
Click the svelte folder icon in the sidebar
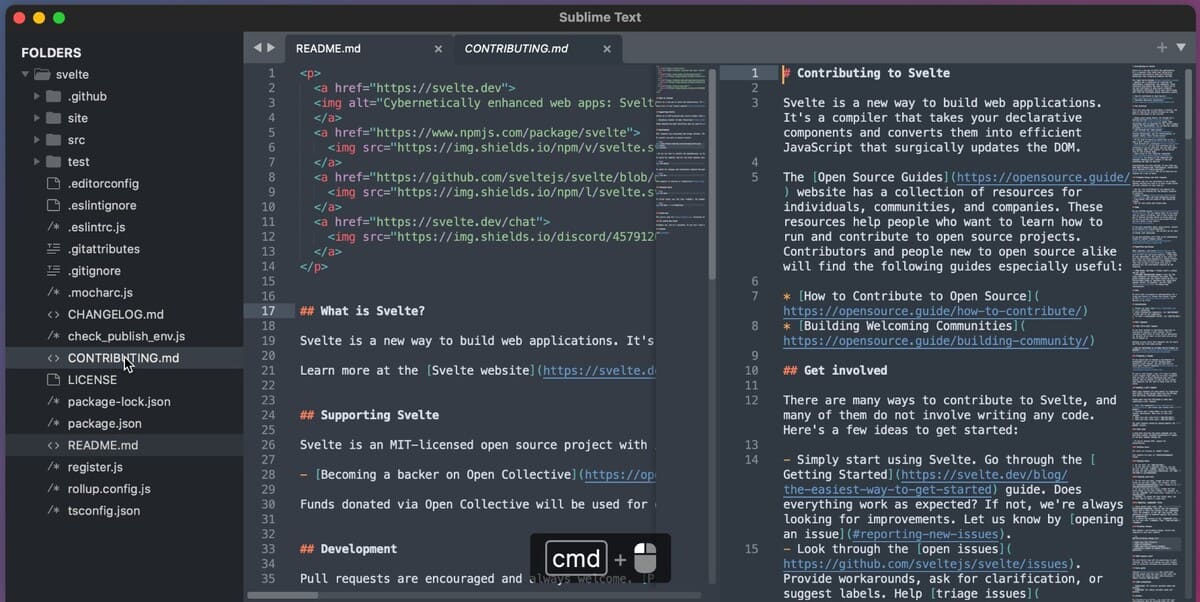(42, 74)
